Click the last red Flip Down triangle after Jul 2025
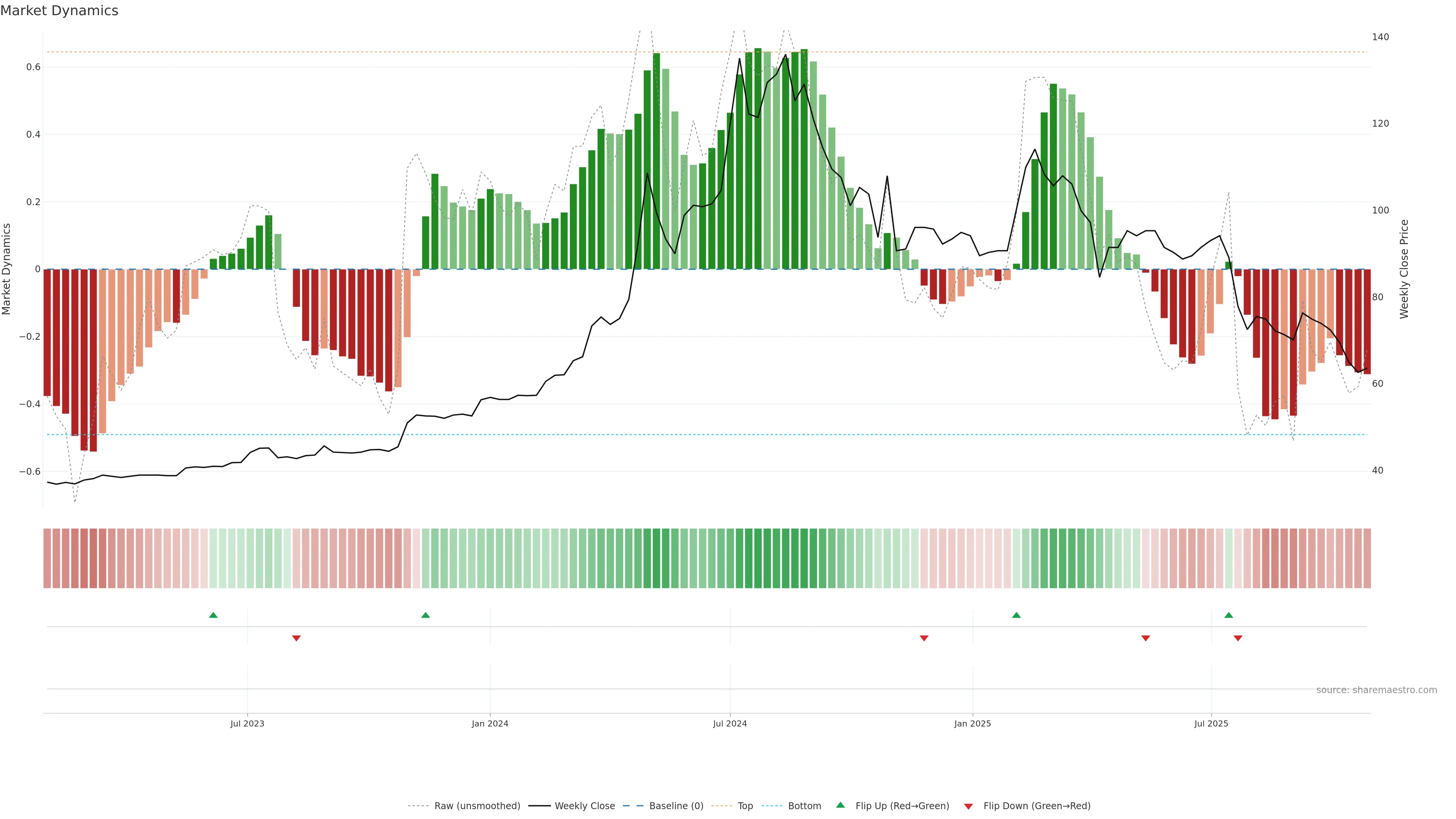The height and width of the screenshot is (819, 1456). pos(1238,638)
